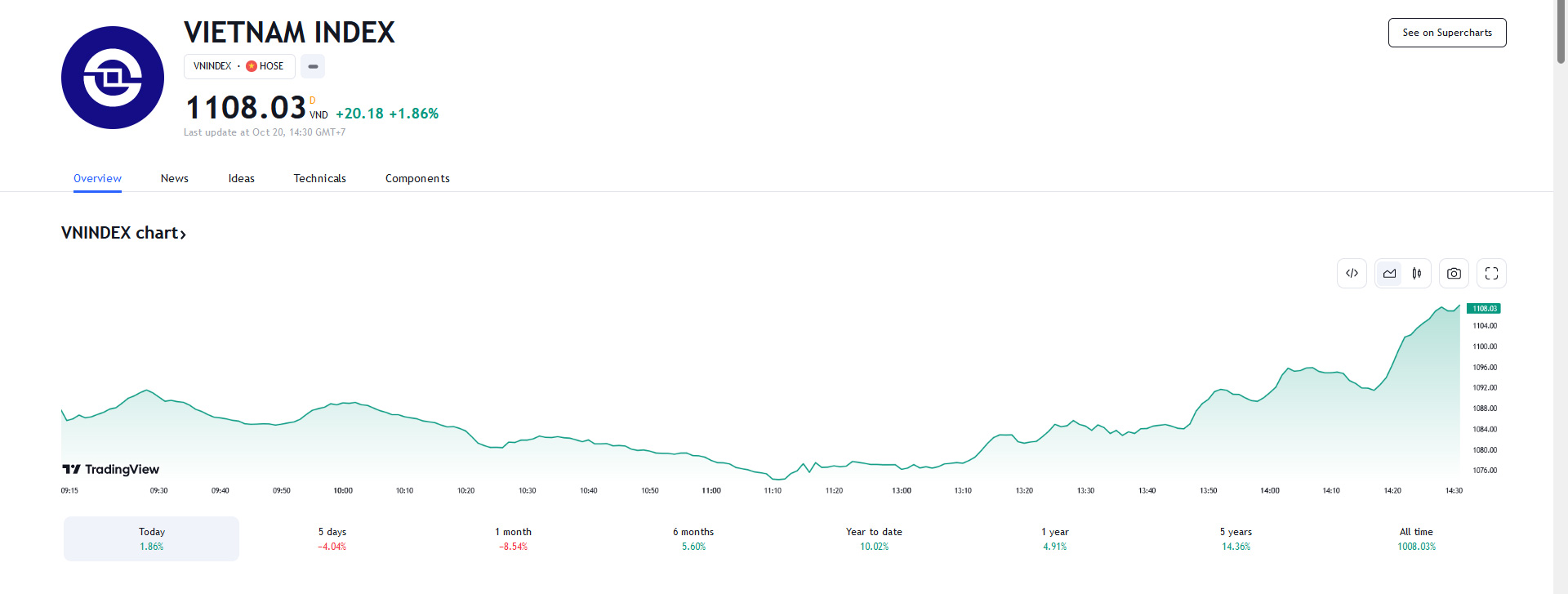Screen dimensions: 1568x594
Task: Open the News tab
Action: click(x=175, y=178)
